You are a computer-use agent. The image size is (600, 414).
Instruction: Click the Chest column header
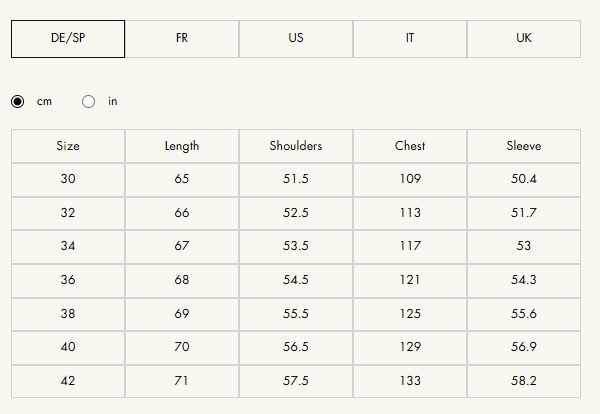[x=410, y=146]
